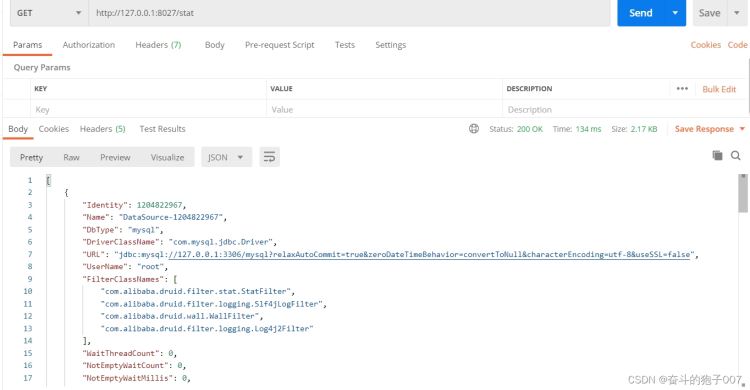Select the Visualize response view
The height and width of the screenshot is (390, 750).
click(x=167, y=157)
